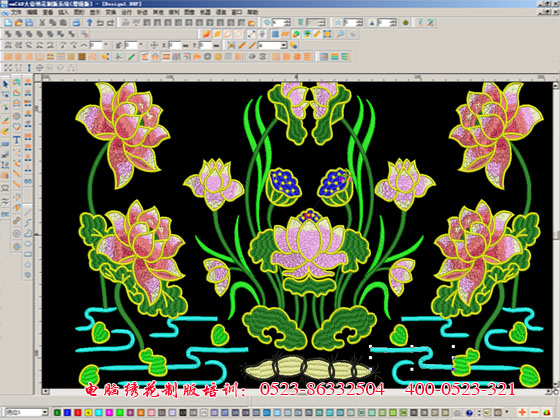Screen dimensions: 560x420
Task: Save the design using the floppy disk icon
Action: pyautogui.click(x=29, y=22)
